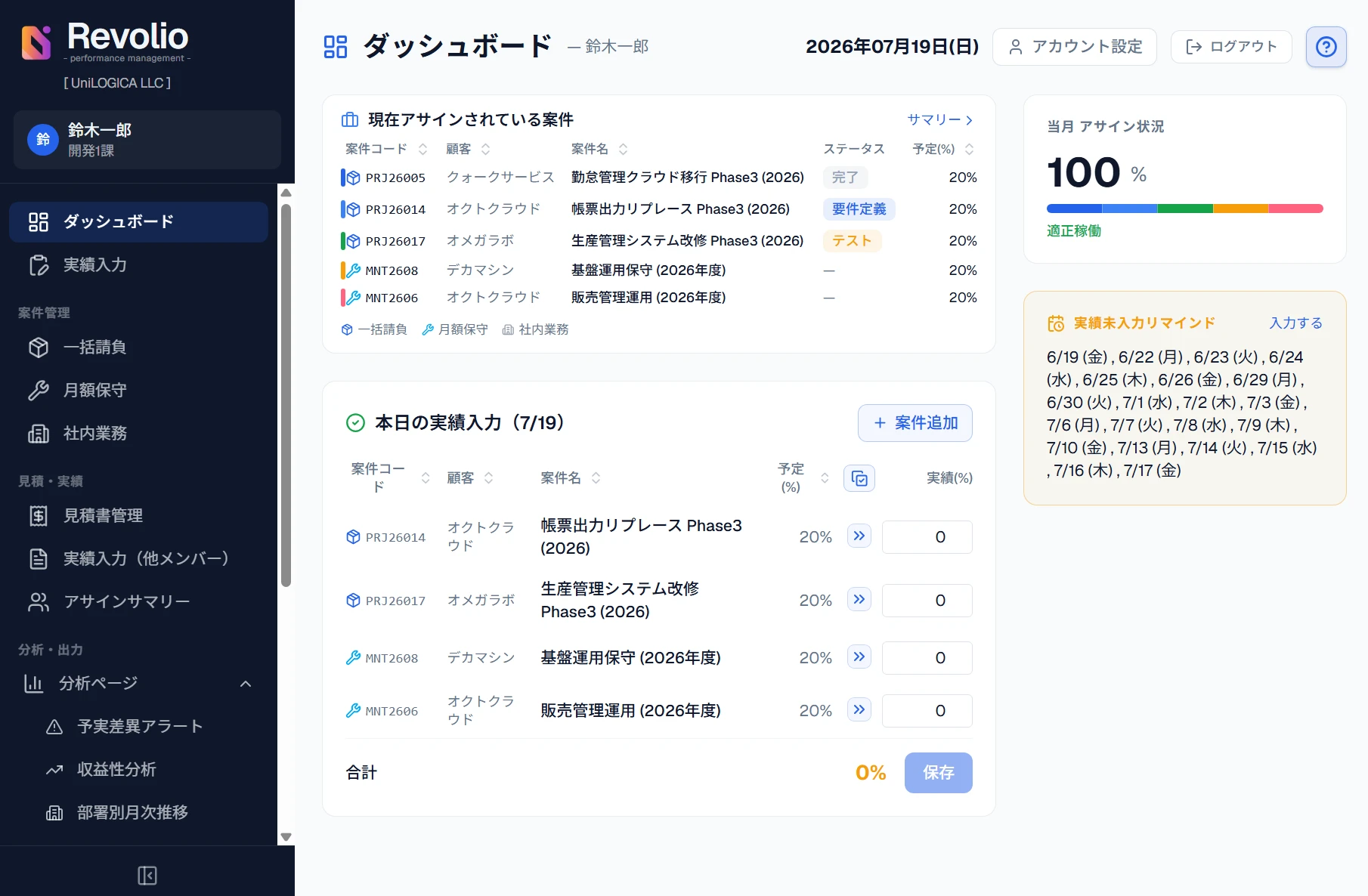Image resolution: width=1368 pixels, height=896 pixels.
Task: Click the 実績 input for MNT2608
Action: (927, 658)
